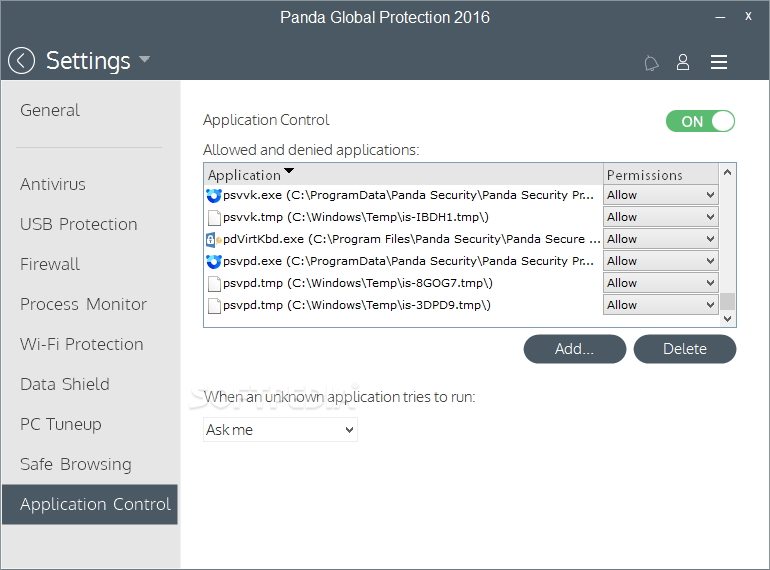The image size is (770, 570).
Task: Open the Antivirus settings section
Action: (53, 185)
